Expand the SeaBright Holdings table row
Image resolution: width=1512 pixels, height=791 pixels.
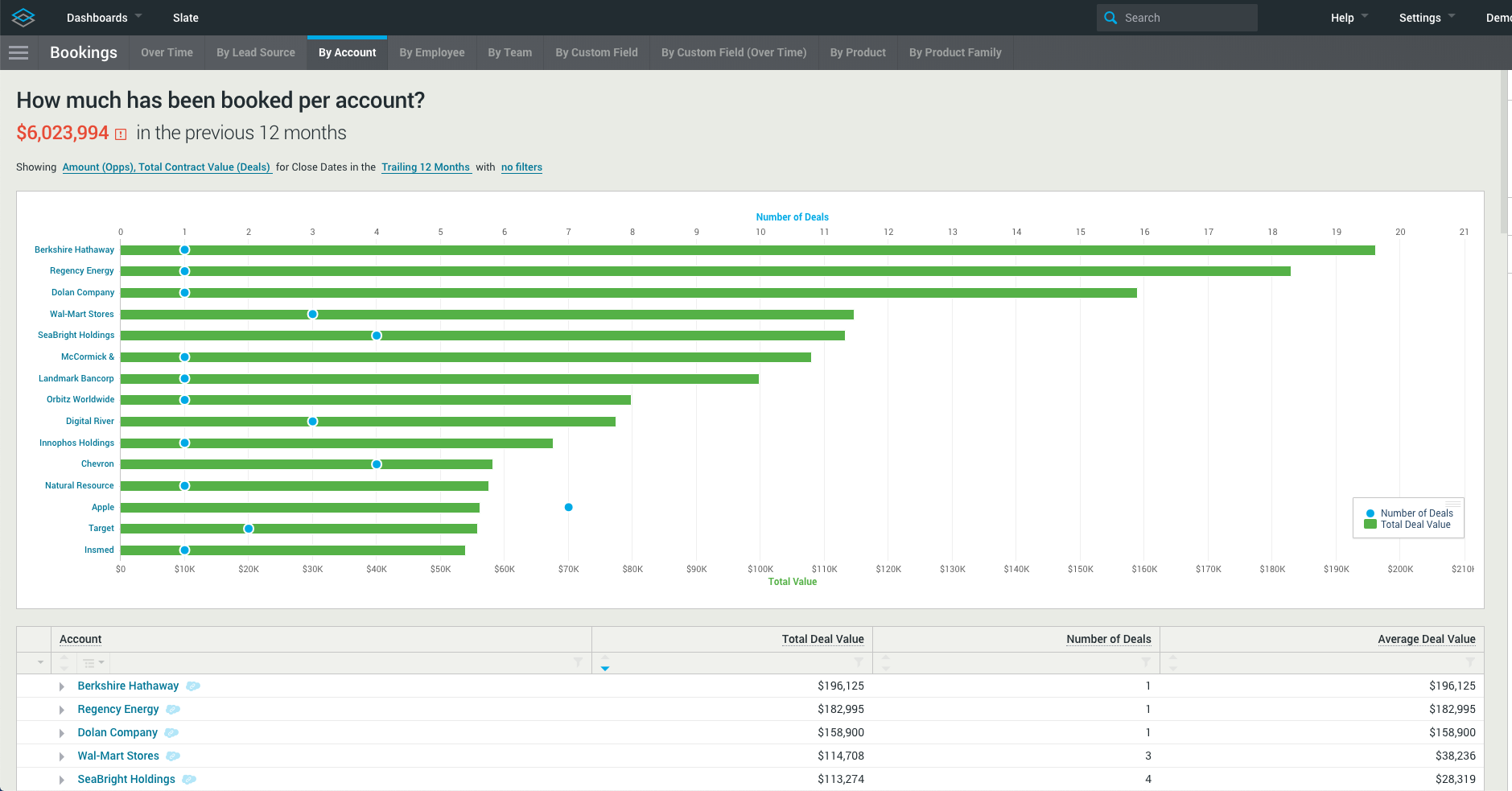[61, 780]
